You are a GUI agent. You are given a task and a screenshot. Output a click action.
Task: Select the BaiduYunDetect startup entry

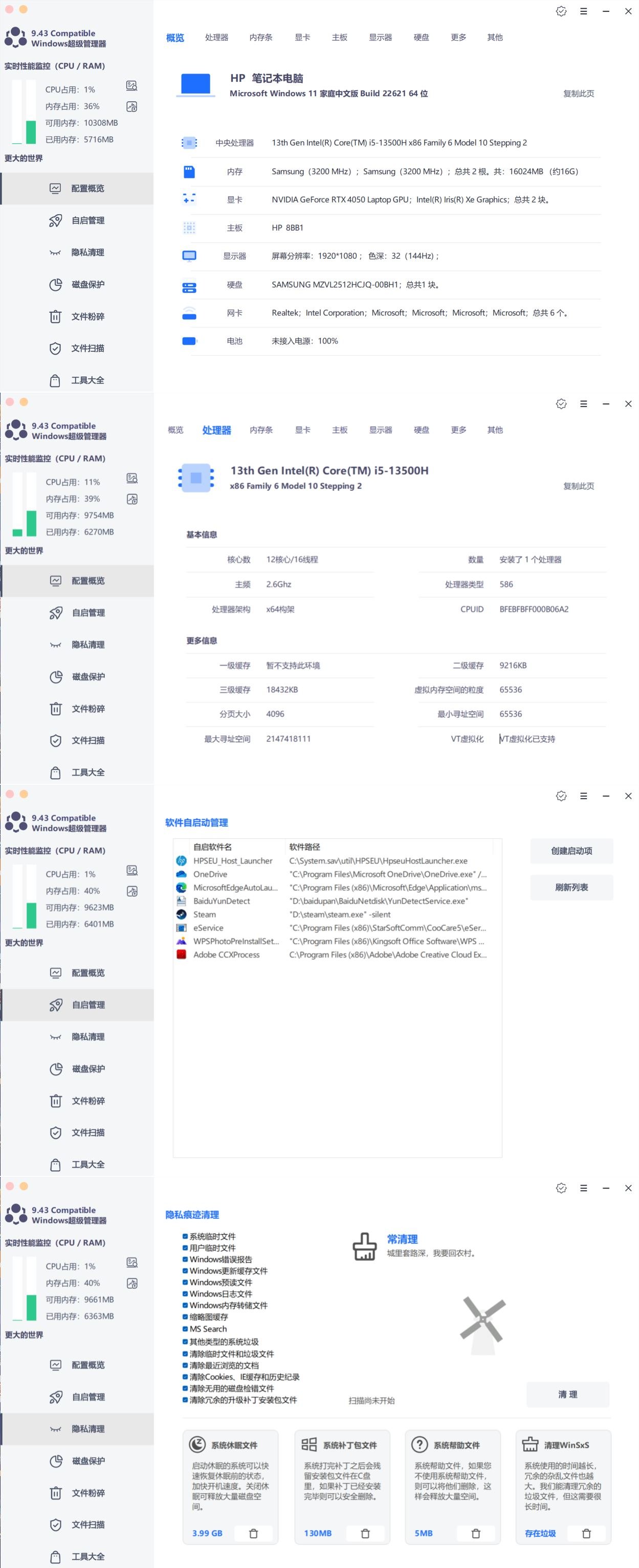pos(338,901)
